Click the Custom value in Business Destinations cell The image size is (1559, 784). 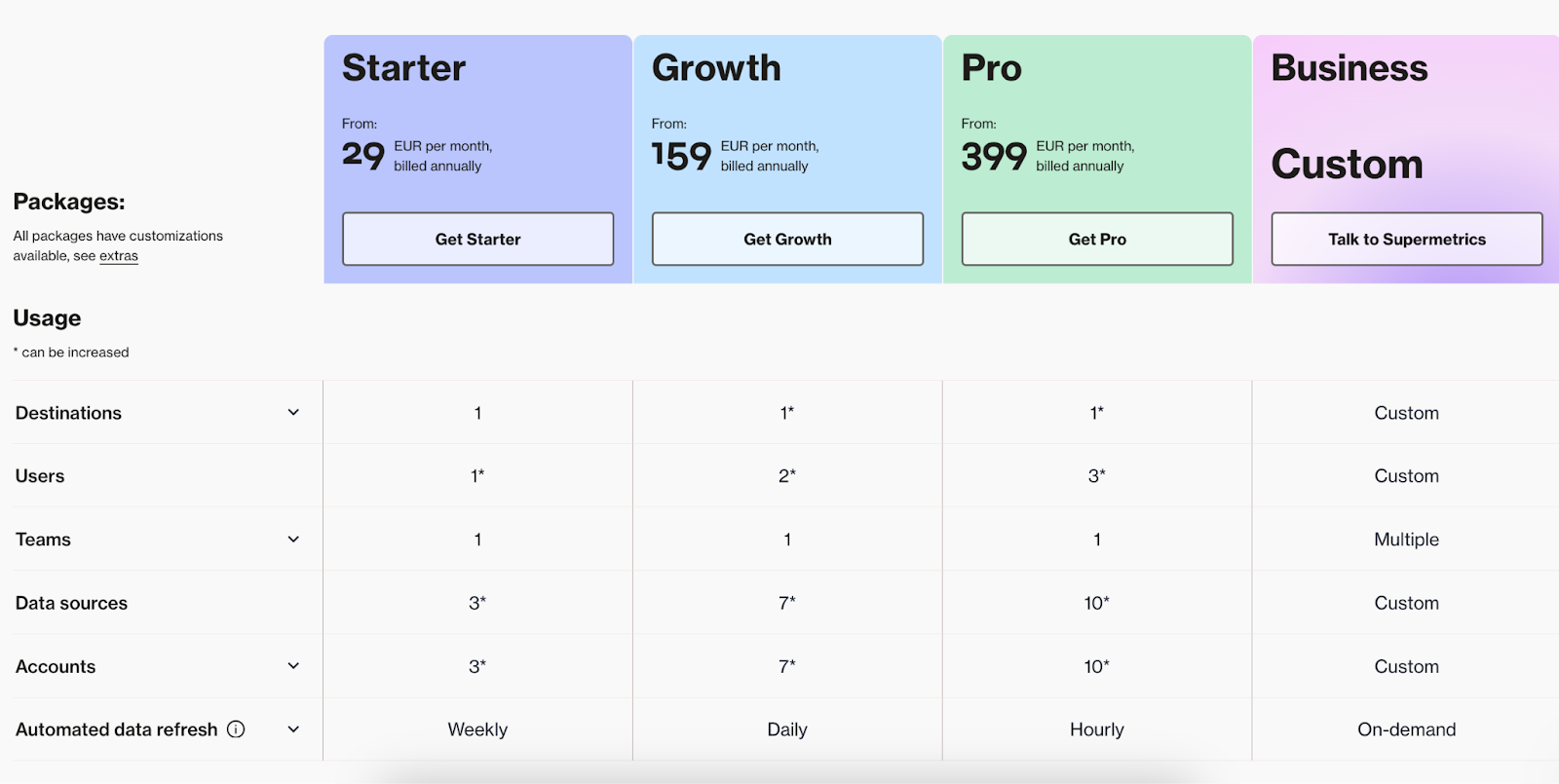pos(1406,412)
